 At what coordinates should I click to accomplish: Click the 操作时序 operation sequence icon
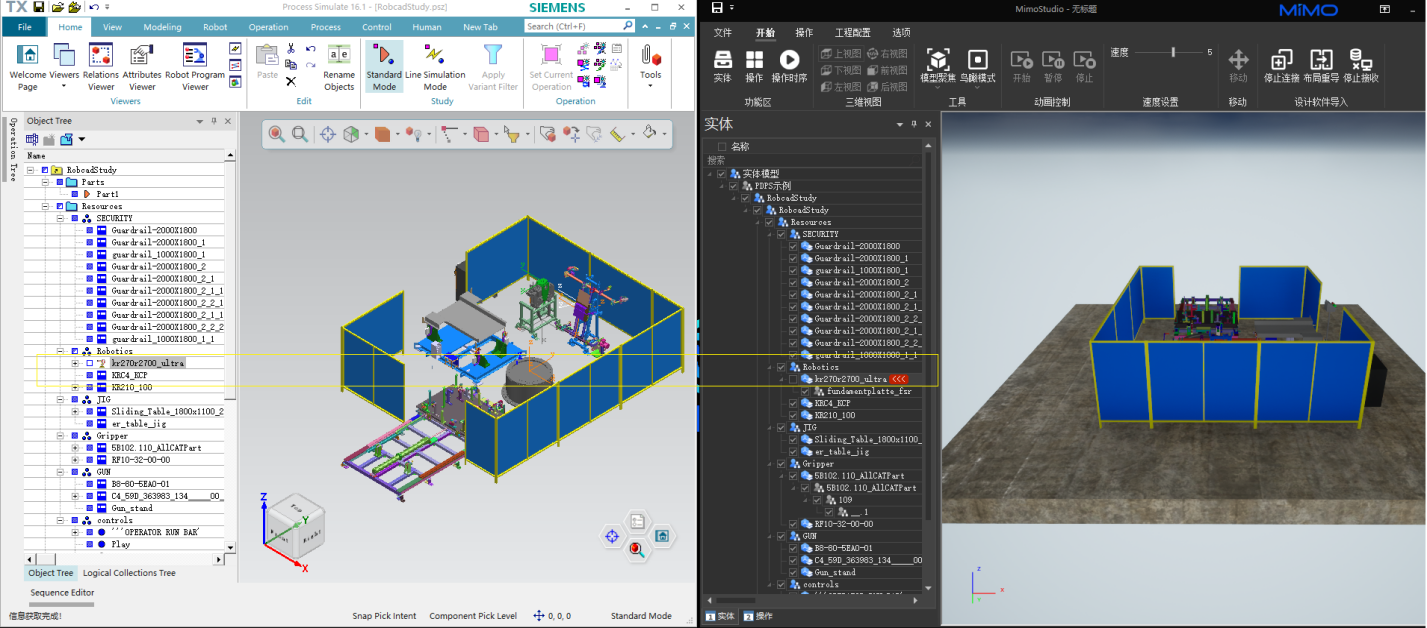790,62
